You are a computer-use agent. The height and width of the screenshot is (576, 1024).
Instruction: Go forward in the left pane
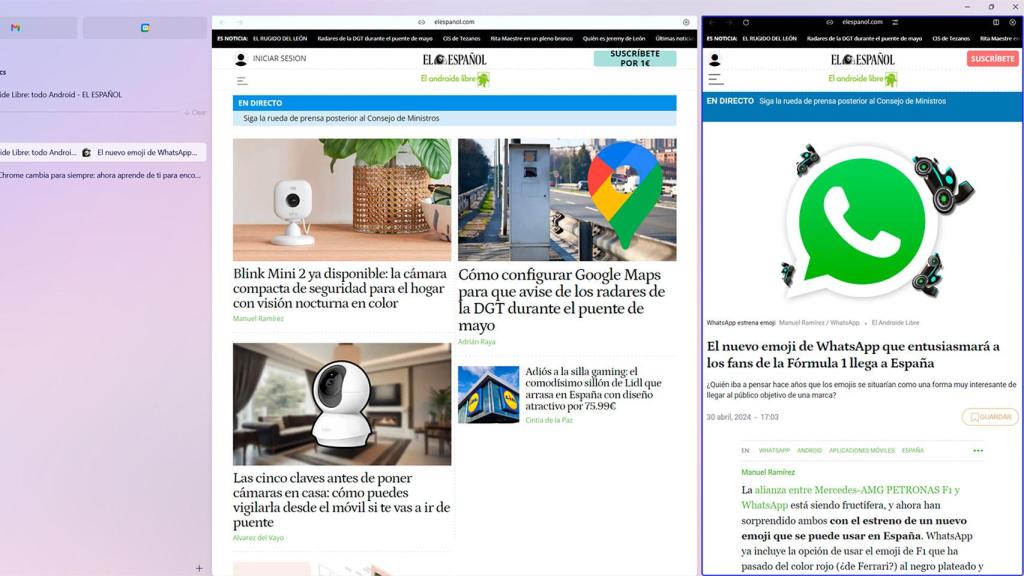pos(240,22)
